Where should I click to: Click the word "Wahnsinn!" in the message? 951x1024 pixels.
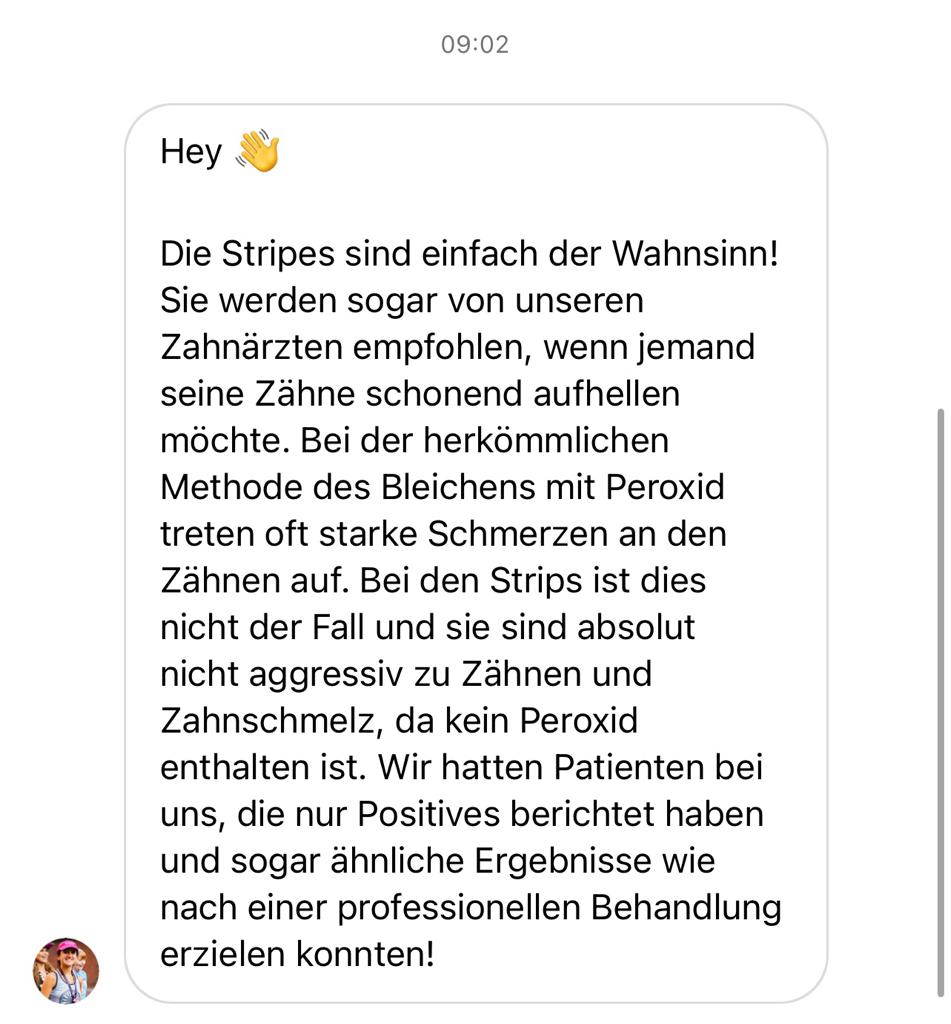[x=695, y=253]
